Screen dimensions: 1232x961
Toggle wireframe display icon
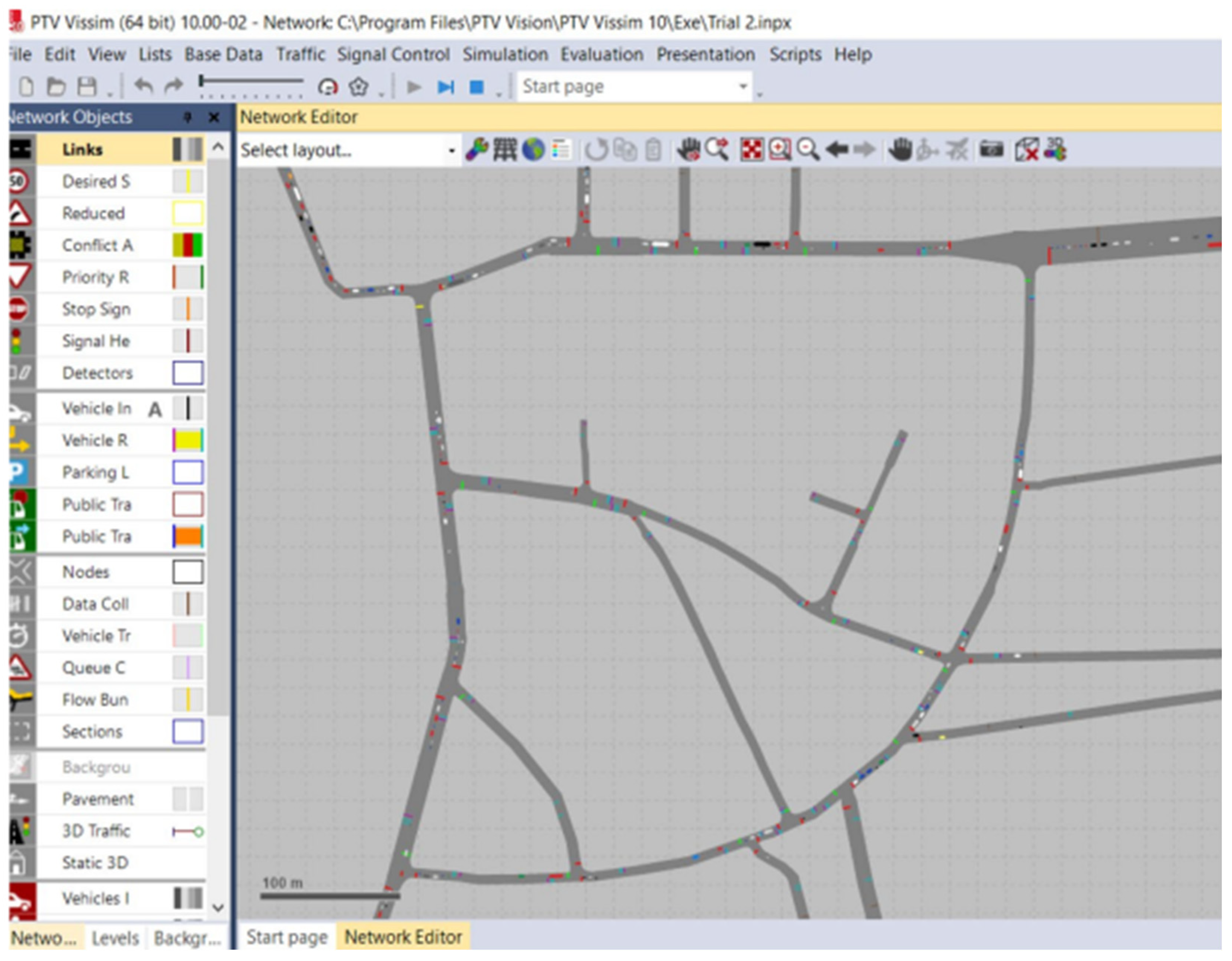[505, 150]
